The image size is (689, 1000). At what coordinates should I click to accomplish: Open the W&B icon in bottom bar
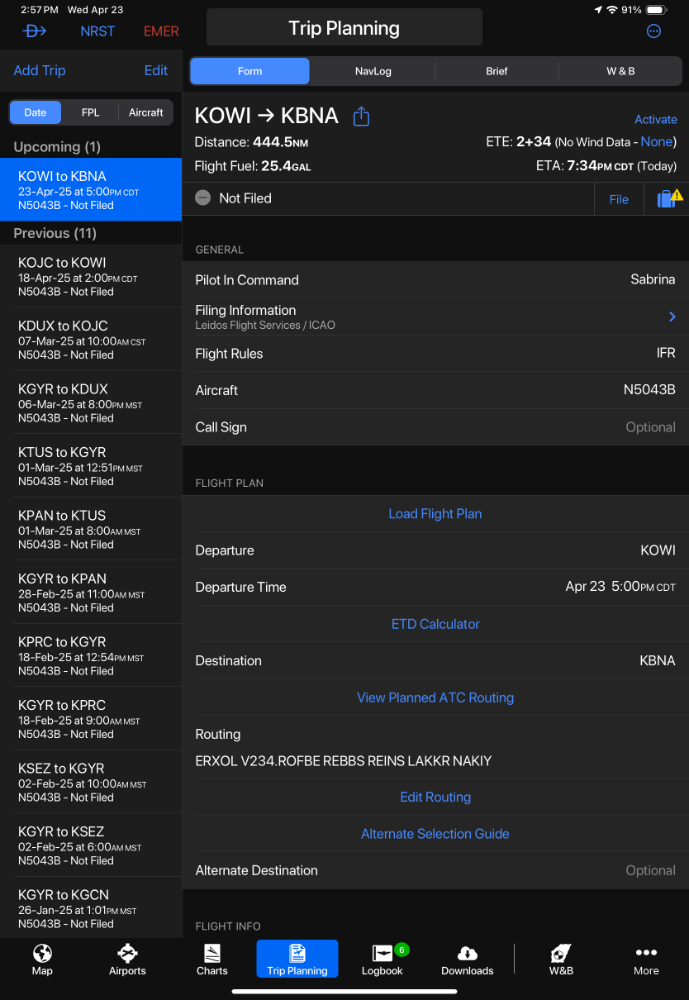point(561,953)
